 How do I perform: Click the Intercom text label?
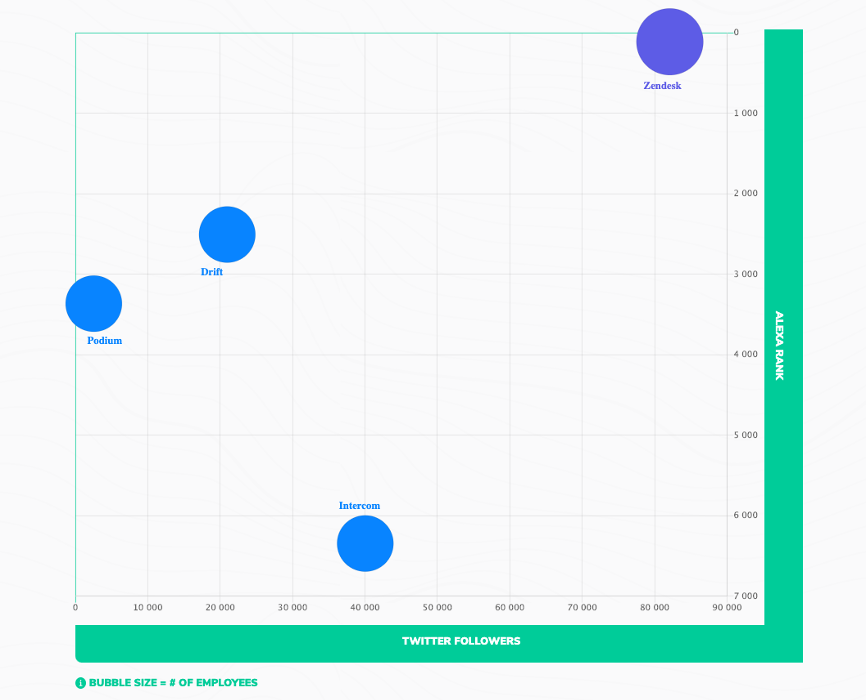click(x=359, y=506)
